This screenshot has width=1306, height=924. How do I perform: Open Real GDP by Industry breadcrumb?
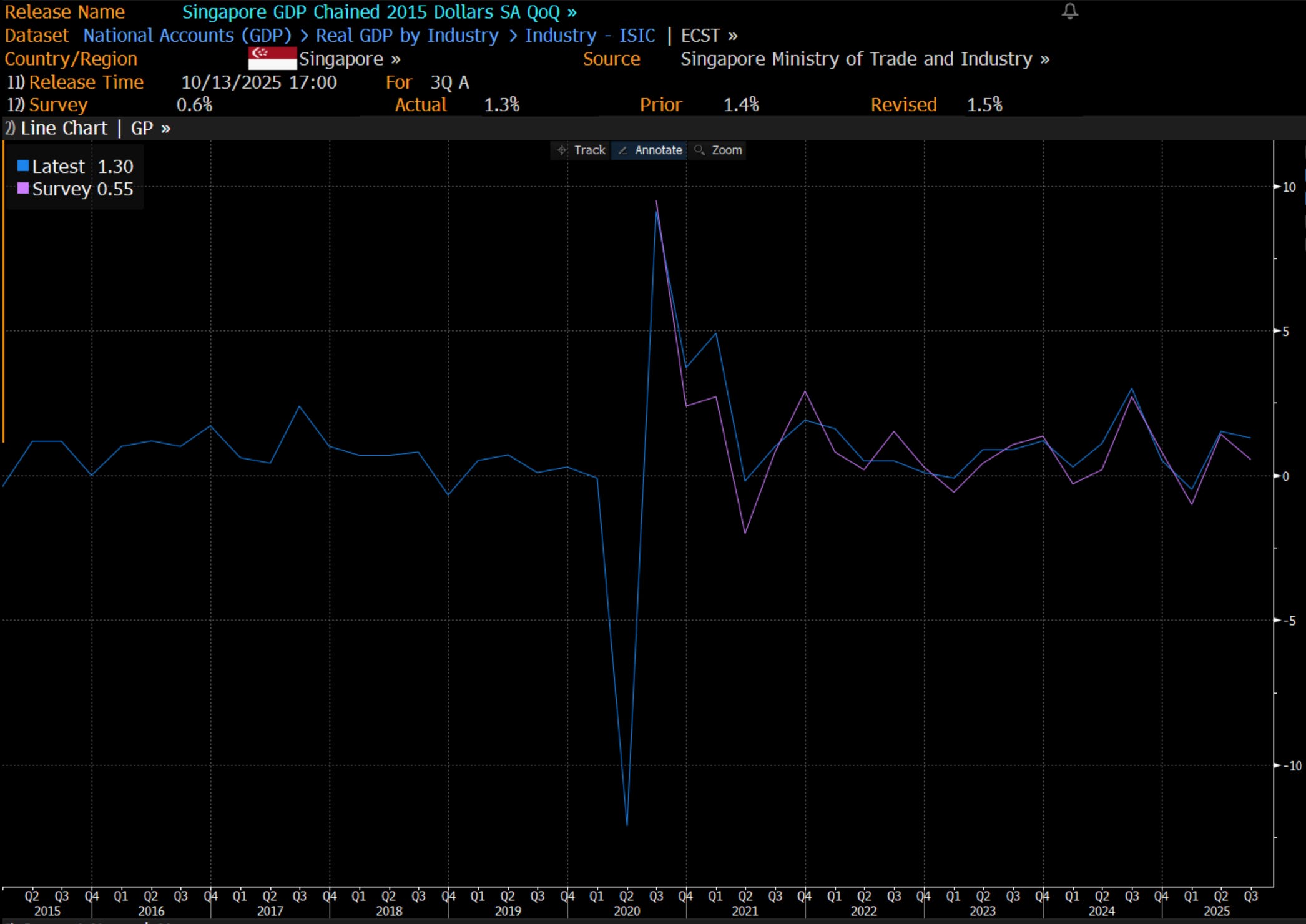pyautogui.click(x=406, y=36)
